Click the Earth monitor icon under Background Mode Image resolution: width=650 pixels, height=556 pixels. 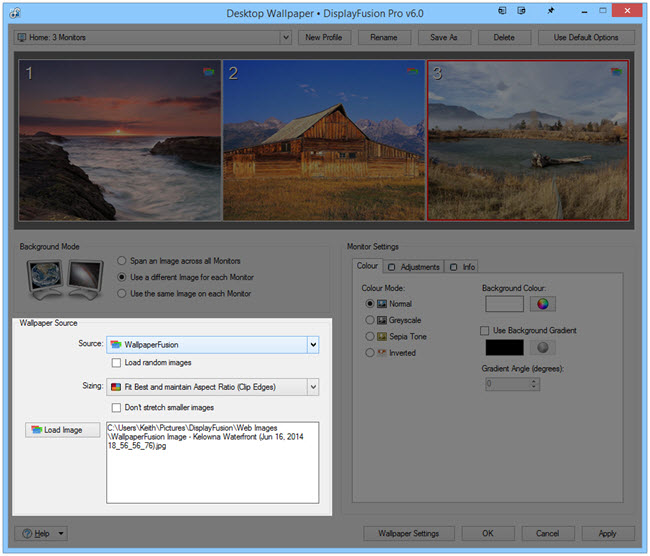coord(45,279)
